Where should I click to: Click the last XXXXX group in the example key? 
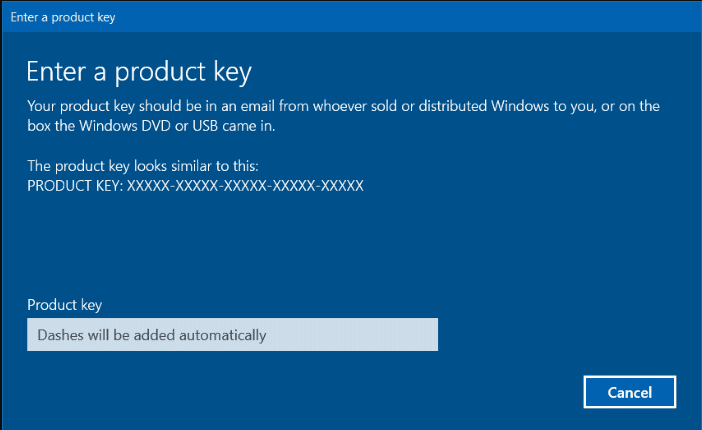pyautogui.click(x=342, y=186)
